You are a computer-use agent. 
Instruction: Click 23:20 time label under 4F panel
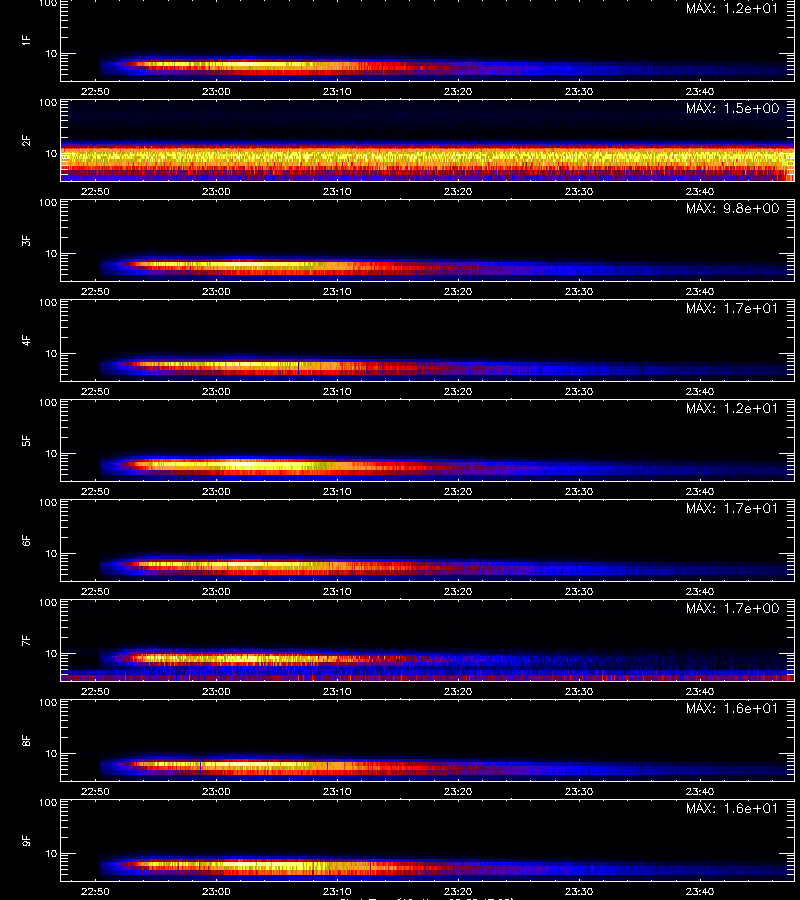[458, 391]
